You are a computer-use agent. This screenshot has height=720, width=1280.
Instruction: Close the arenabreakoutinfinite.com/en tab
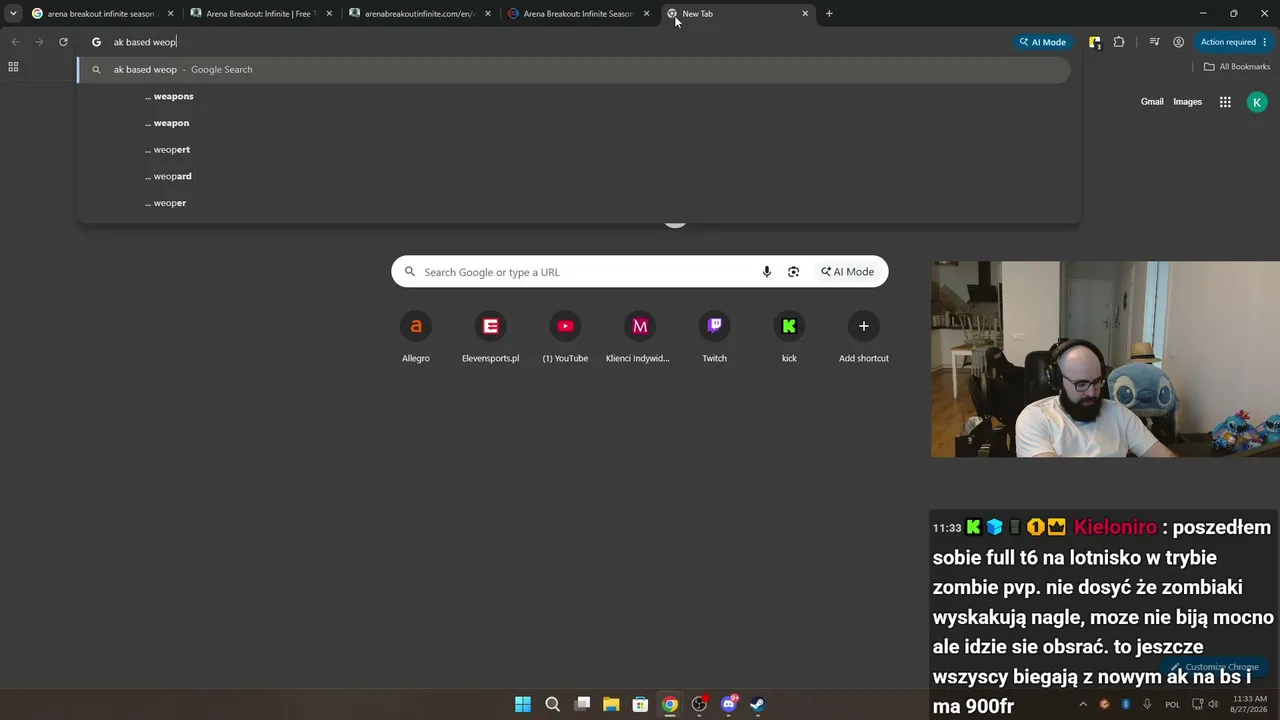coord(488,14)
